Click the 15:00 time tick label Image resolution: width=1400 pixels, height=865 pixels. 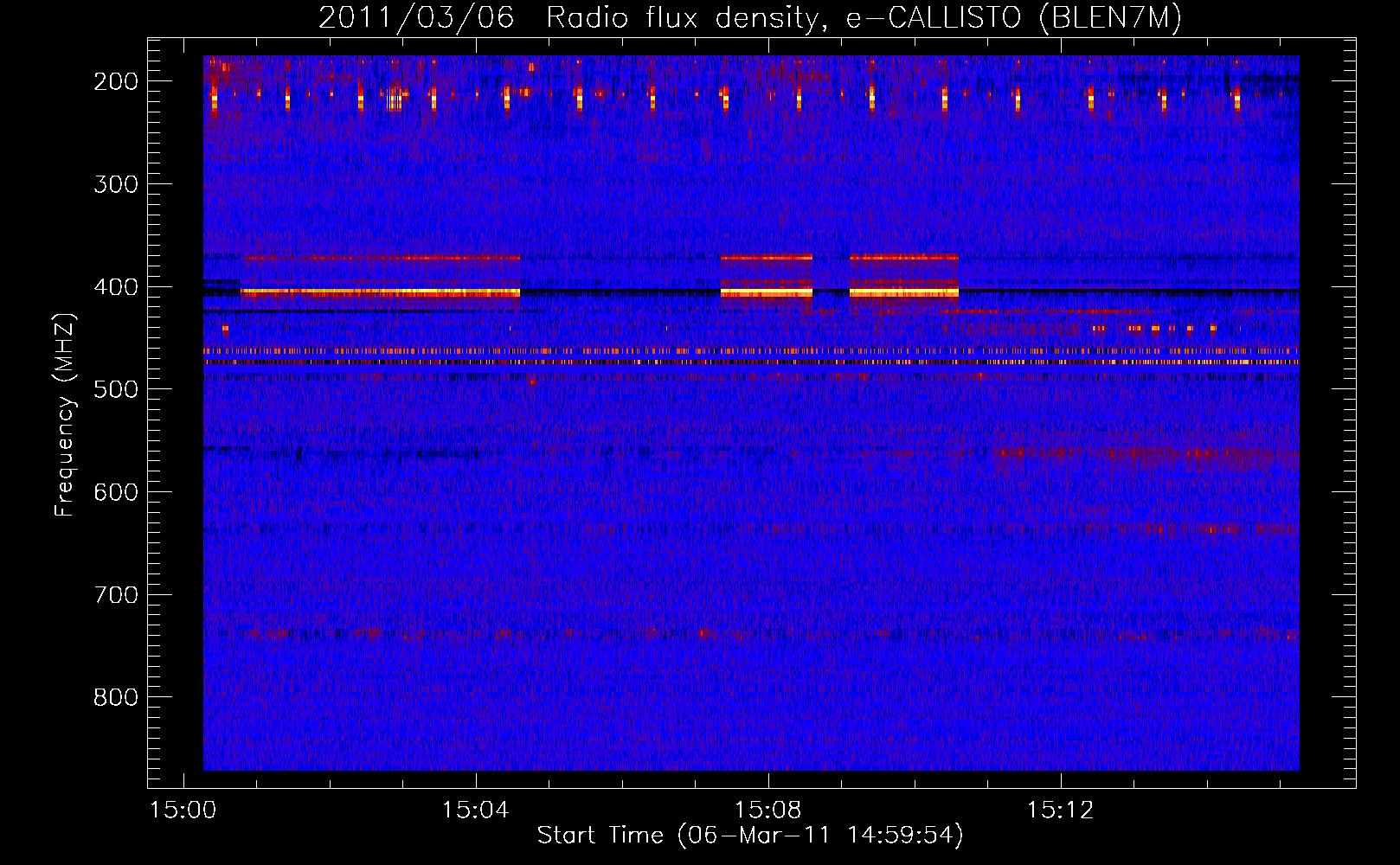[183, 811]
